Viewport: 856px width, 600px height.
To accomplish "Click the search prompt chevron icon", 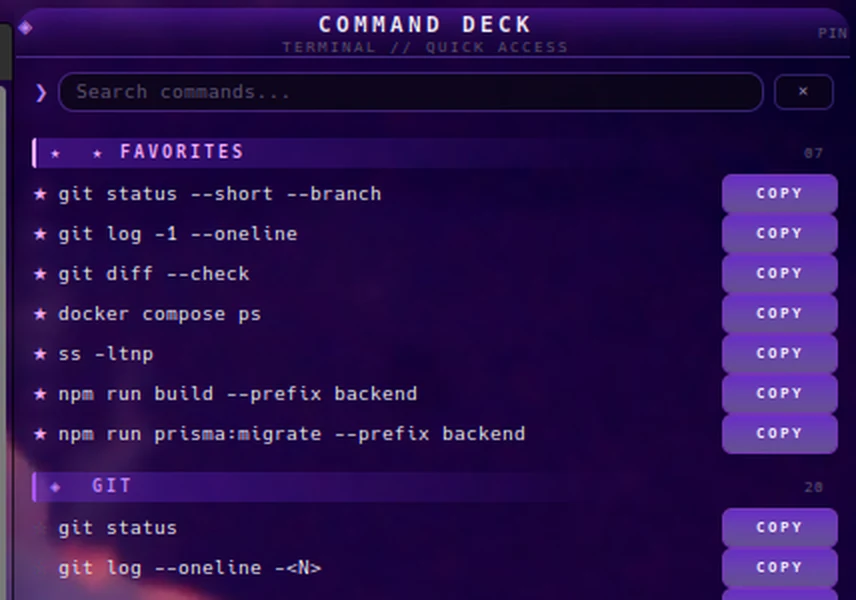I will [x=41, y=93].
